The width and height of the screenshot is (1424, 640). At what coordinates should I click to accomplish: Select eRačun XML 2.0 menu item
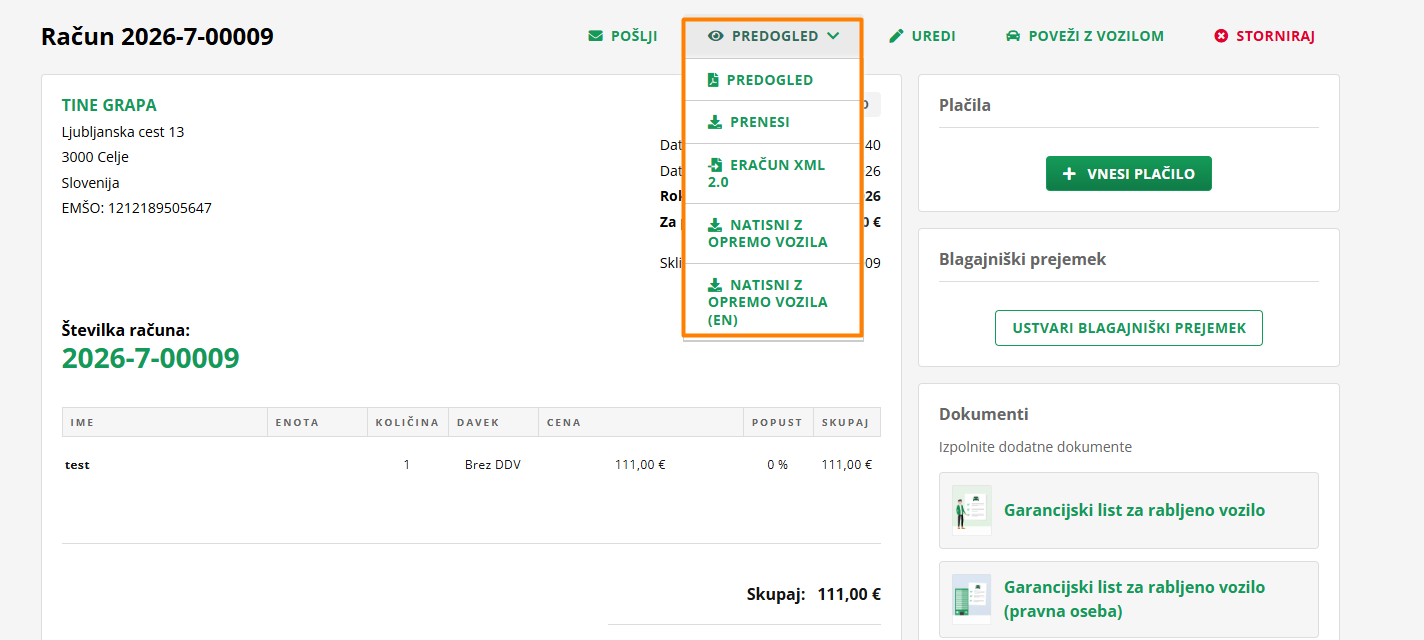click(x=772, y=173)
